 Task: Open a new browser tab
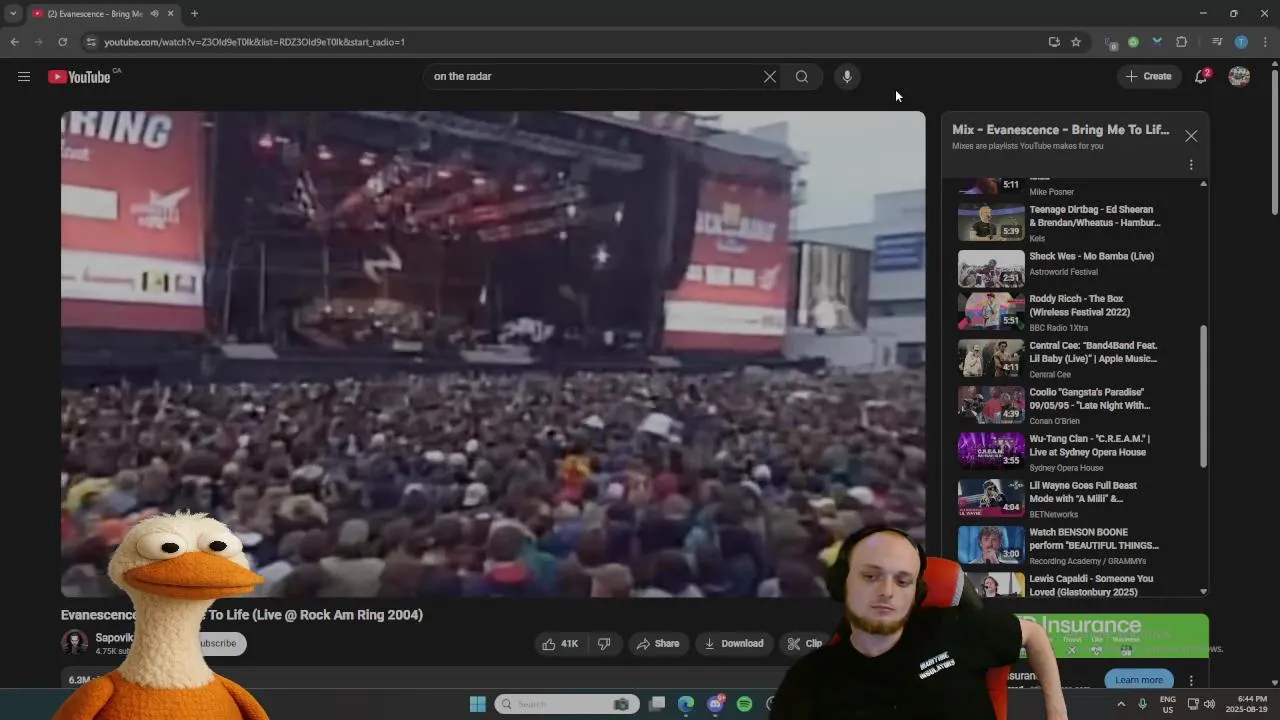coord(194,13)
